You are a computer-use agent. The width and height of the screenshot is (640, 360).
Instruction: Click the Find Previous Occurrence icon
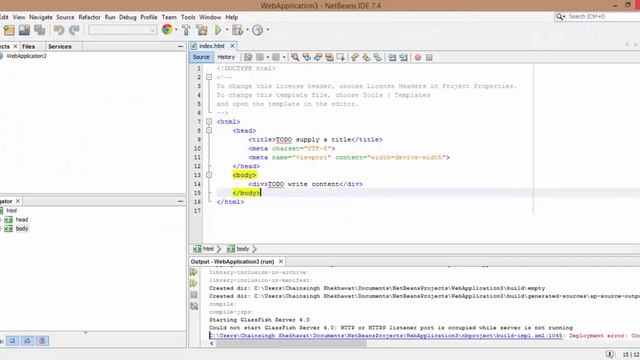coord(307,57)
